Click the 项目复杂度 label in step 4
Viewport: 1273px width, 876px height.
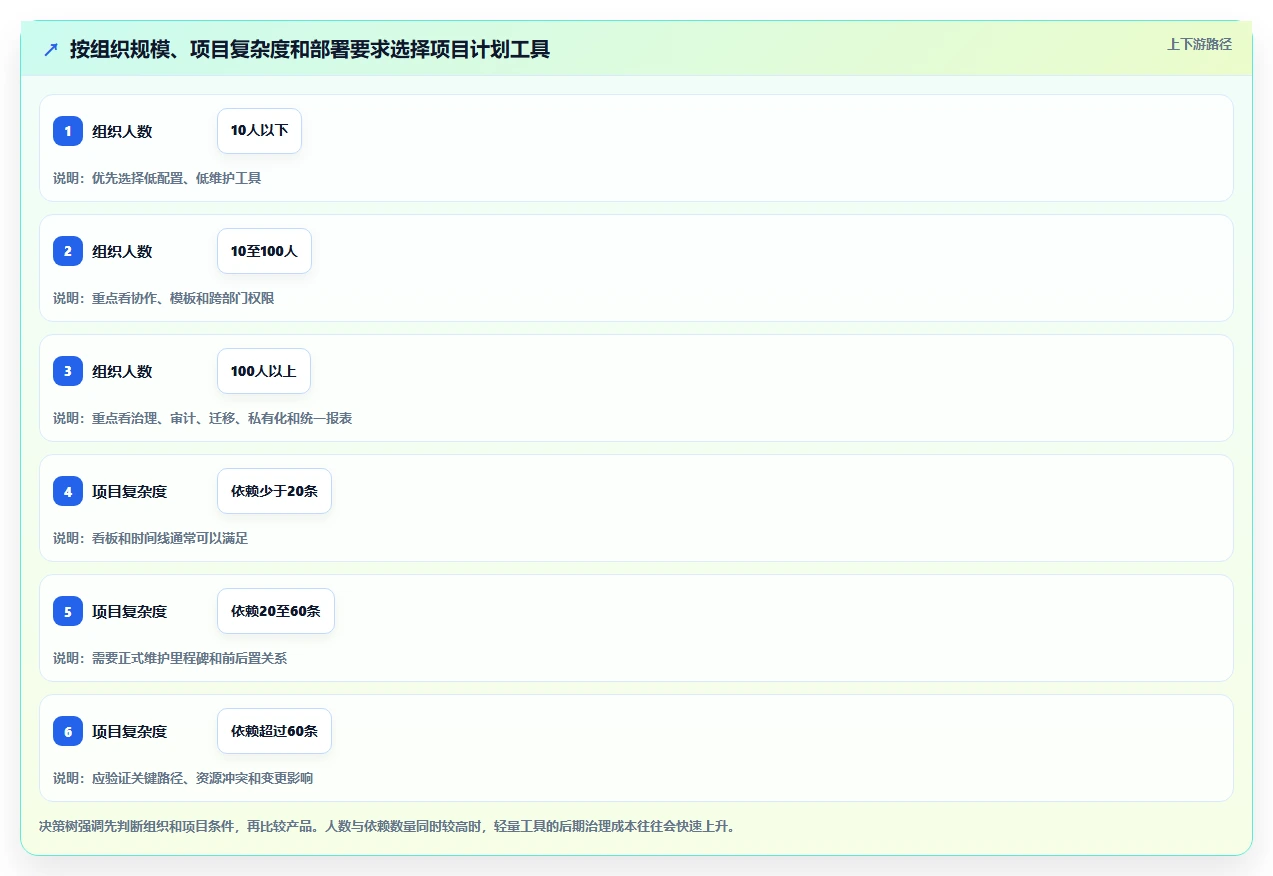click(129, 491)
